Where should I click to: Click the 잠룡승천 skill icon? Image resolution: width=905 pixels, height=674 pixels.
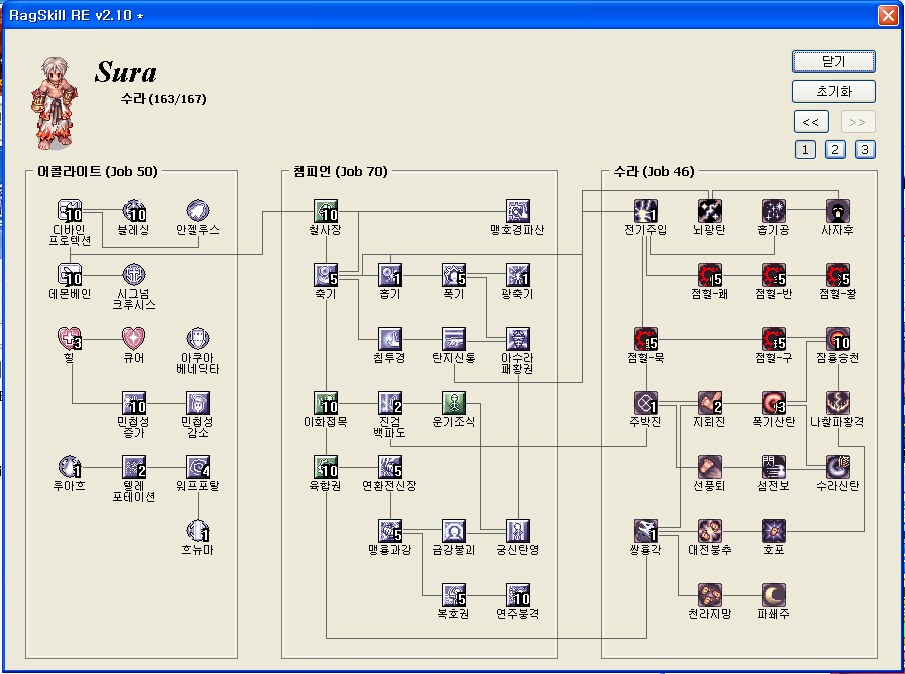click(x=837, y=338)
